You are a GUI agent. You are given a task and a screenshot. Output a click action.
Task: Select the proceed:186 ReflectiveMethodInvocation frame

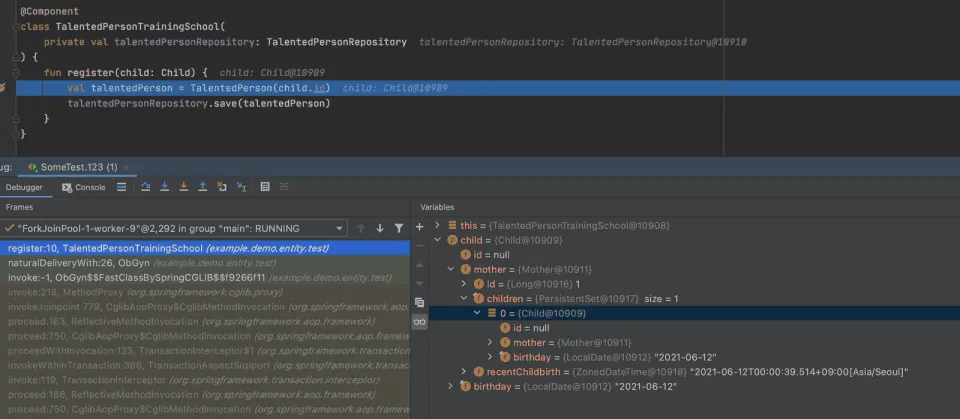[x=204, y=394]
